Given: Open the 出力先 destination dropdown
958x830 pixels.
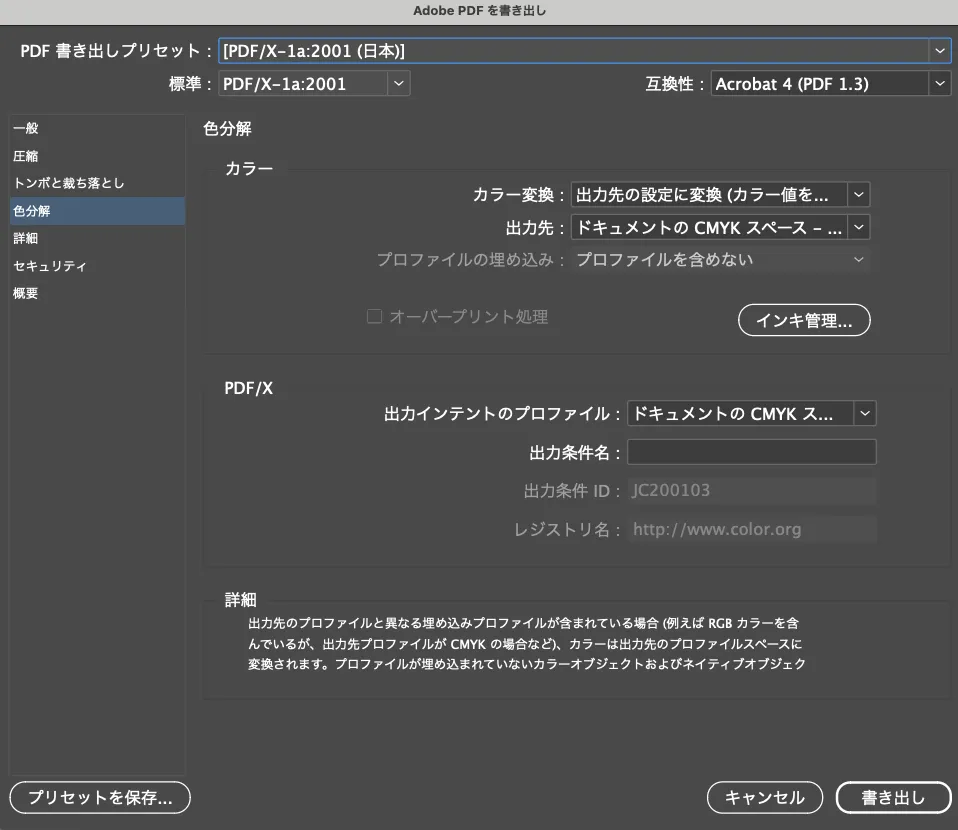Looking at the screenshot, I should (x=857, y=227).
